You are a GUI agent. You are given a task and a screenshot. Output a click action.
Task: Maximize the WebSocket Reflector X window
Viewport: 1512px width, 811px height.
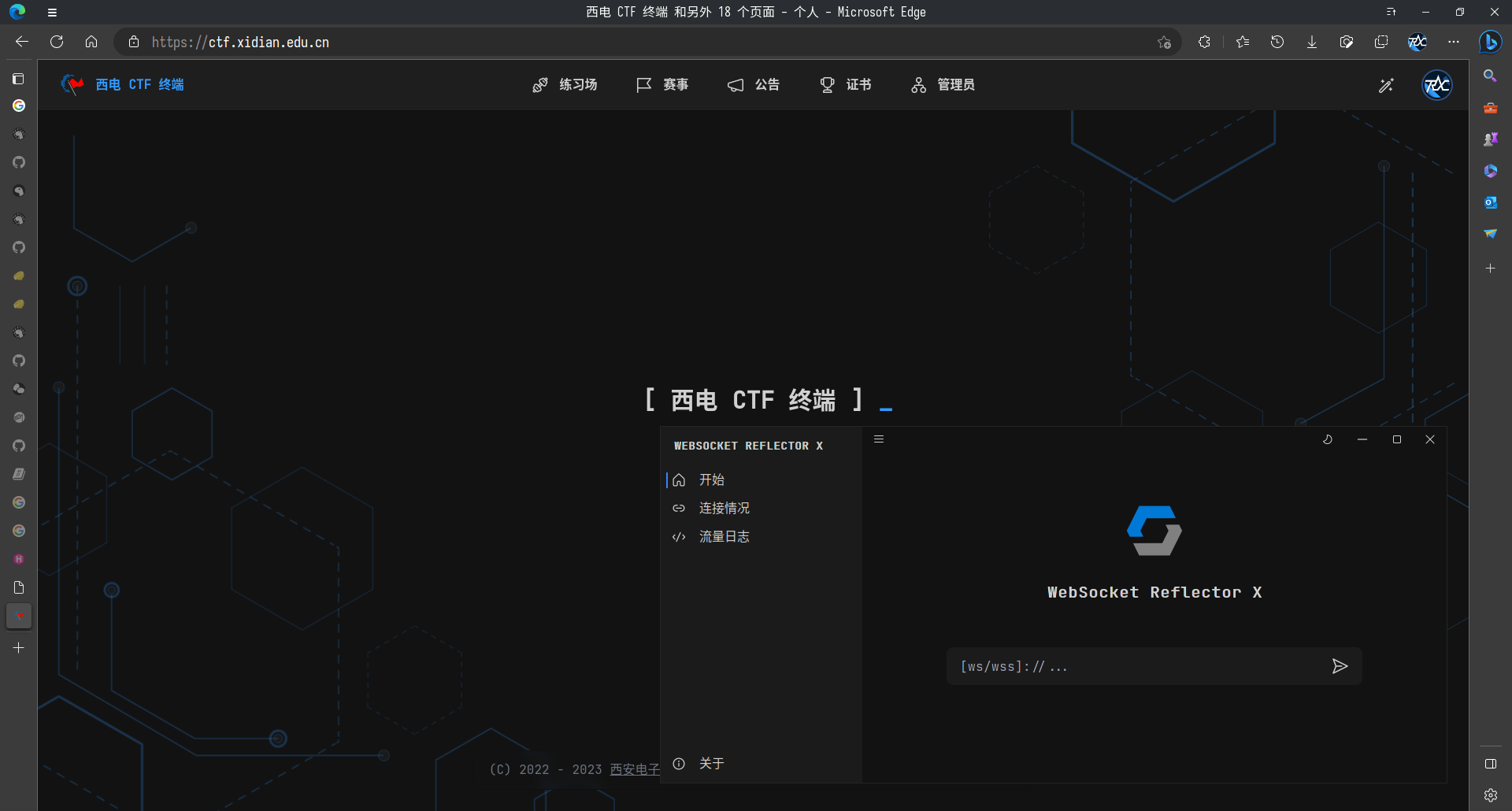[1397, 439]
